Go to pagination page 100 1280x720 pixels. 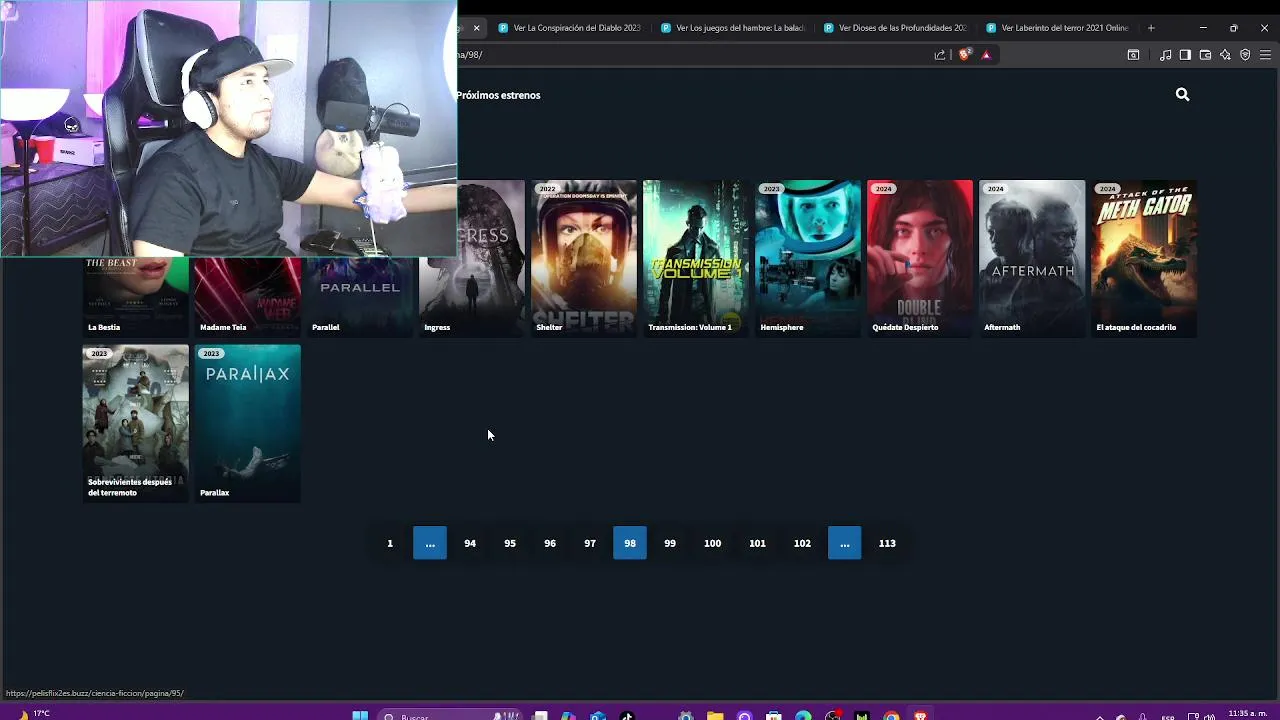[x=712, y=543]
